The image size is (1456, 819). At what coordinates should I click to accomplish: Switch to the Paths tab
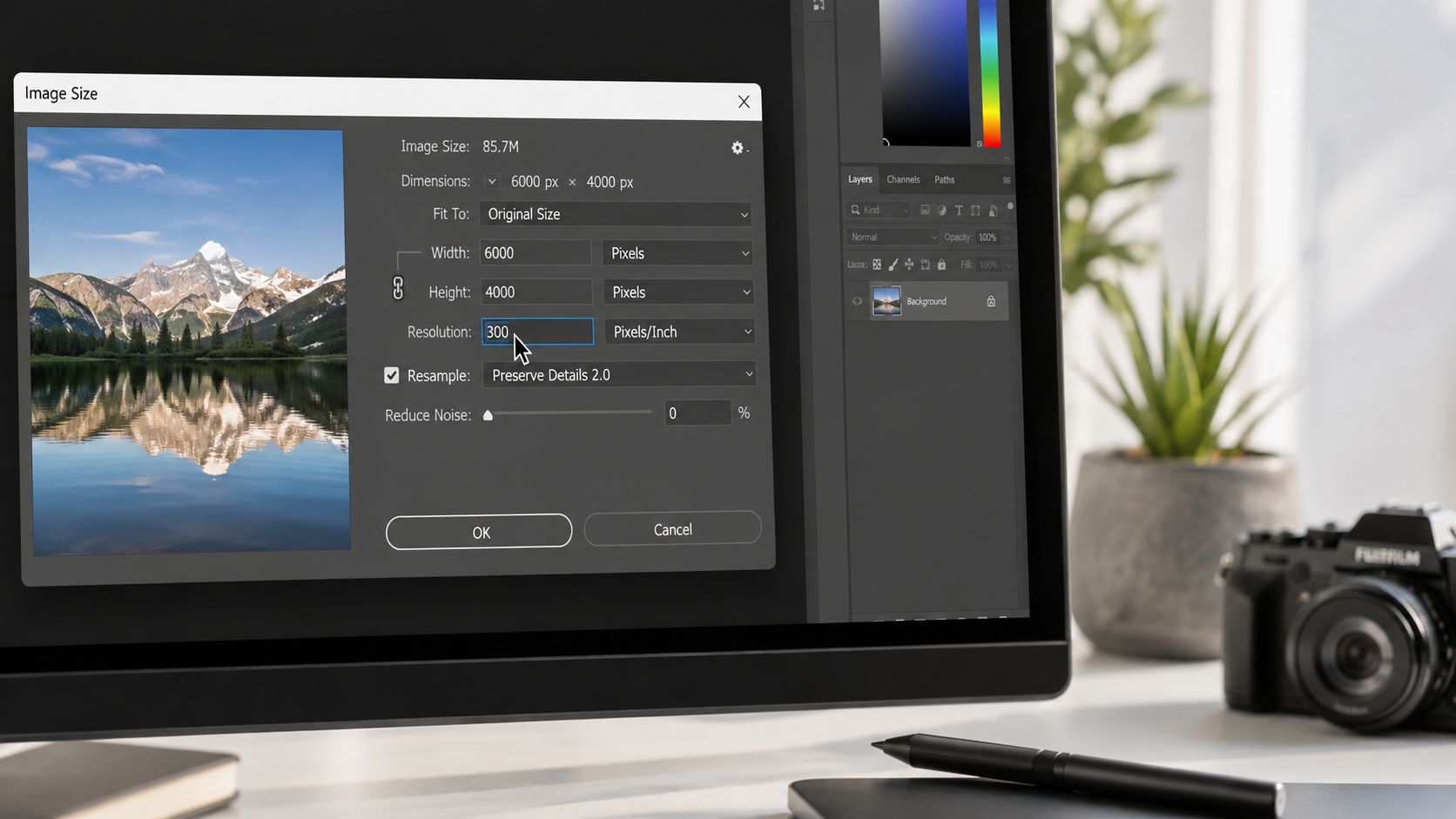944,179
